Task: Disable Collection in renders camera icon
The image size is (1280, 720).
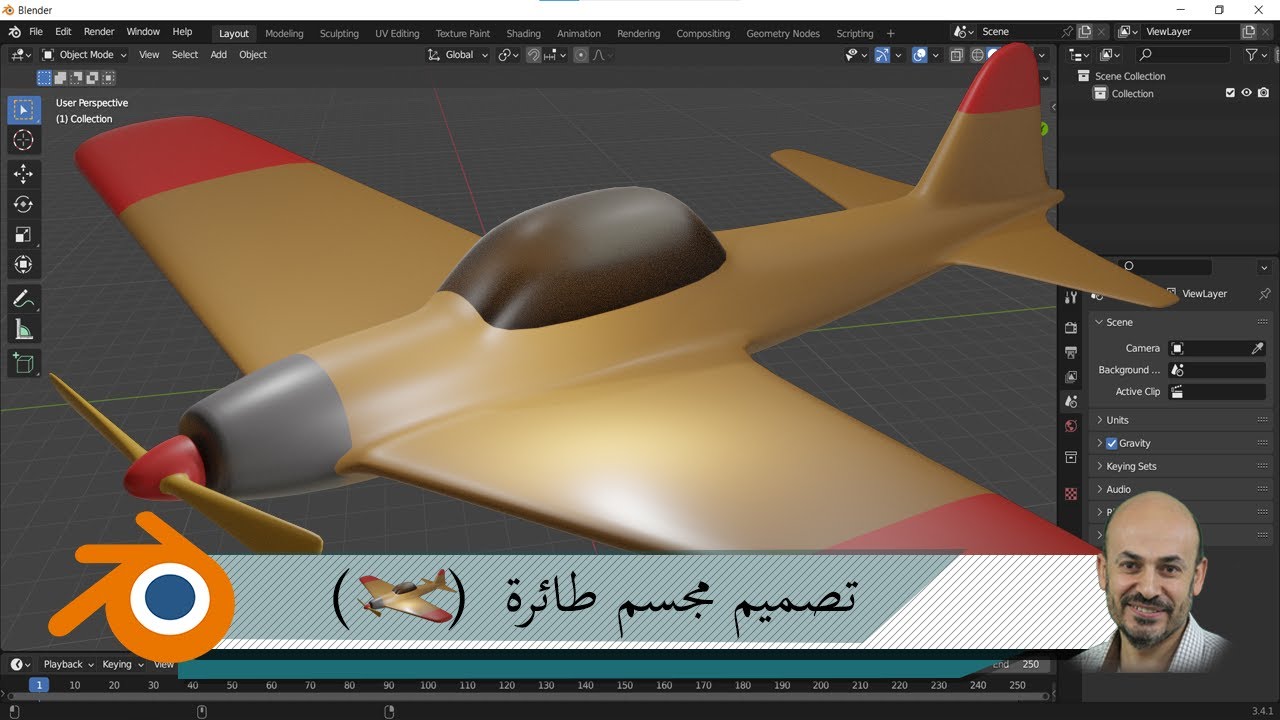Action: [x=1262, y=93]
